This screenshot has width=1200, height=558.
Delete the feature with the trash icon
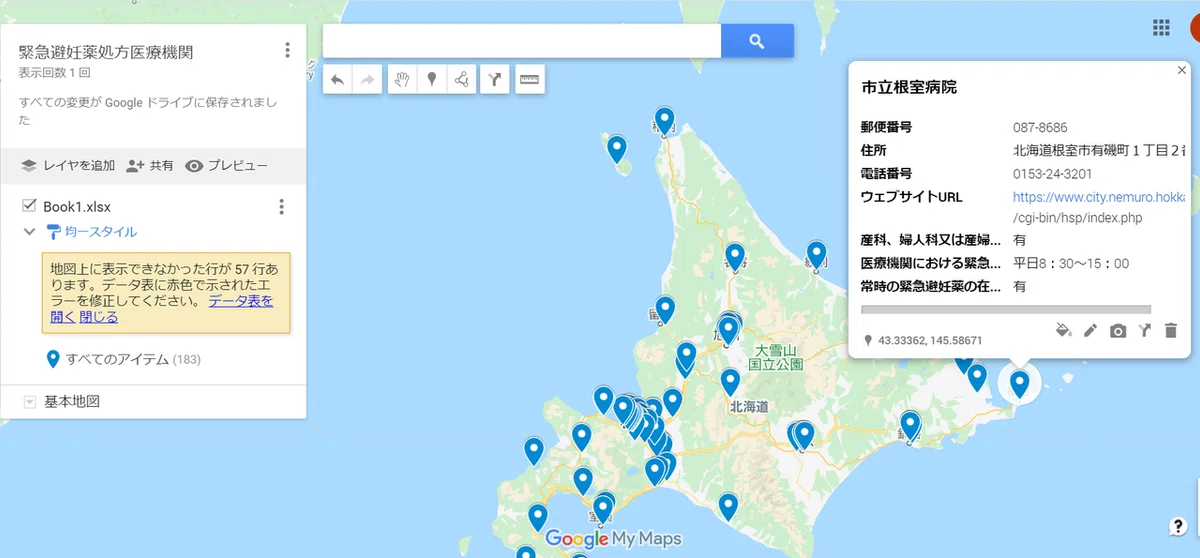tap(1171, 330)
